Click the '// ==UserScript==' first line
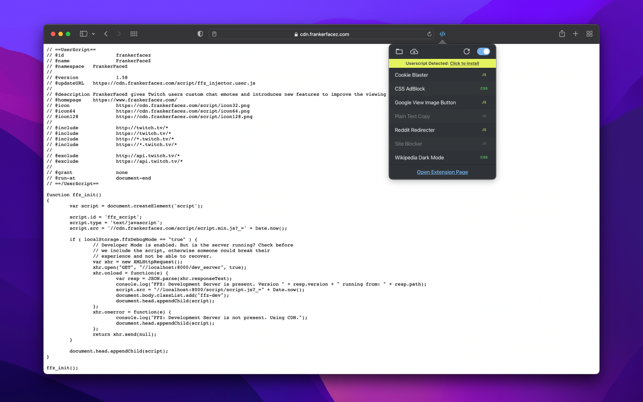643x402 pixels. [x=71, y=50]
